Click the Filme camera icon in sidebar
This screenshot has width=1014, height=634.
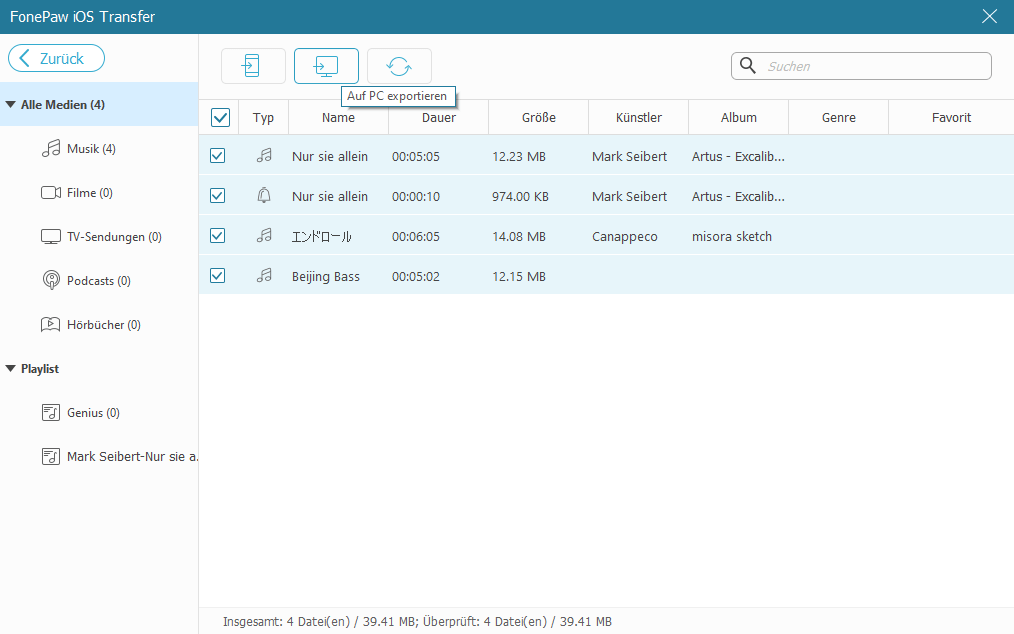pos(51,193)
